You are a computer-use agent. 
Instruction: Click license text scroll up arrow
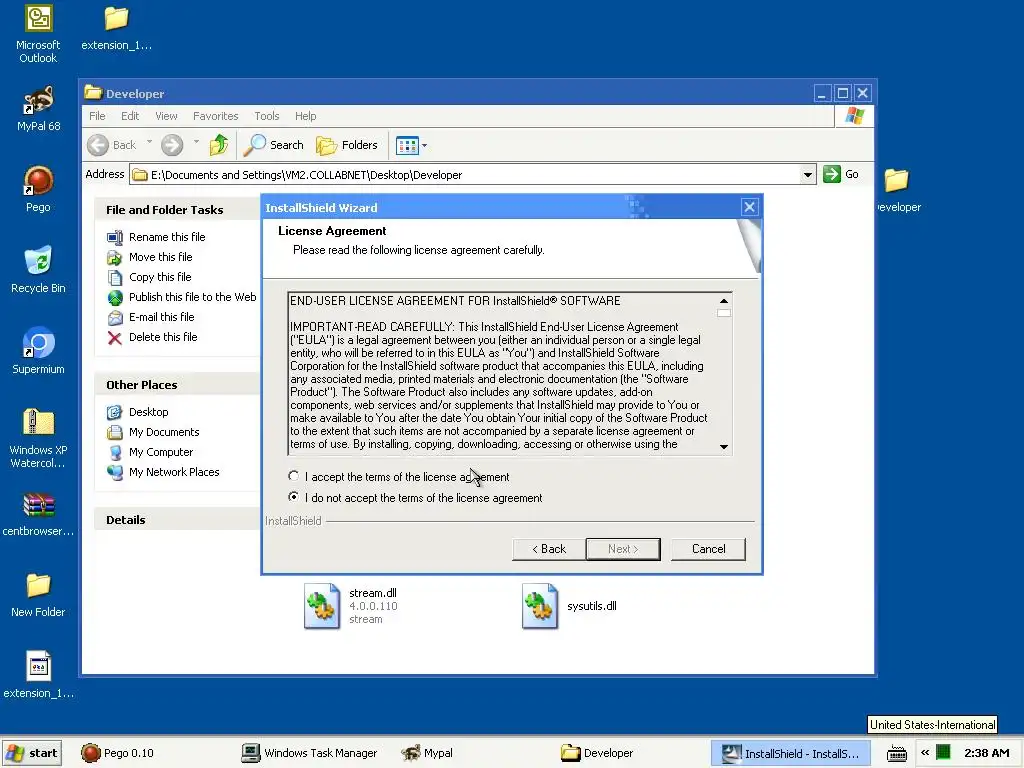724,301
